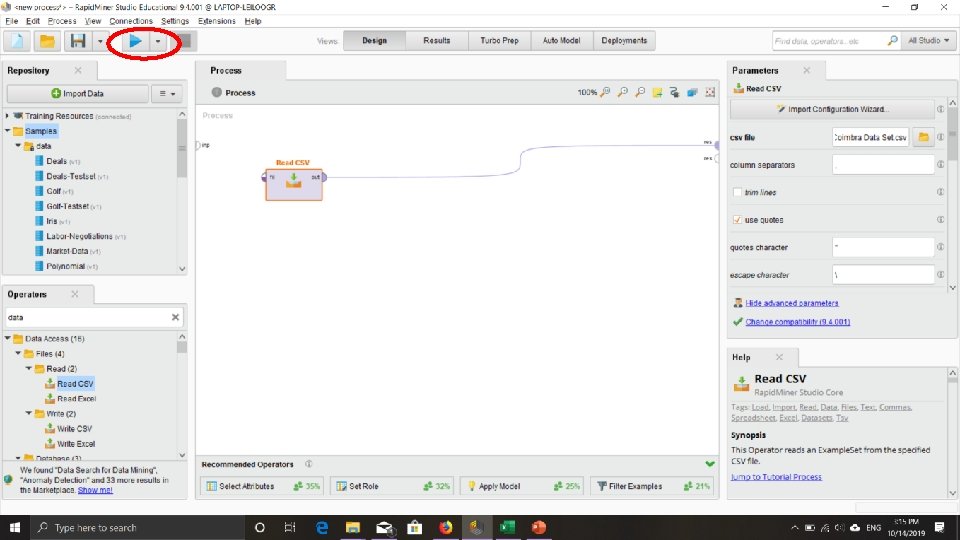The image size is (960, 540).
Task: Open the Extensions menu
Action: (217, 21)
